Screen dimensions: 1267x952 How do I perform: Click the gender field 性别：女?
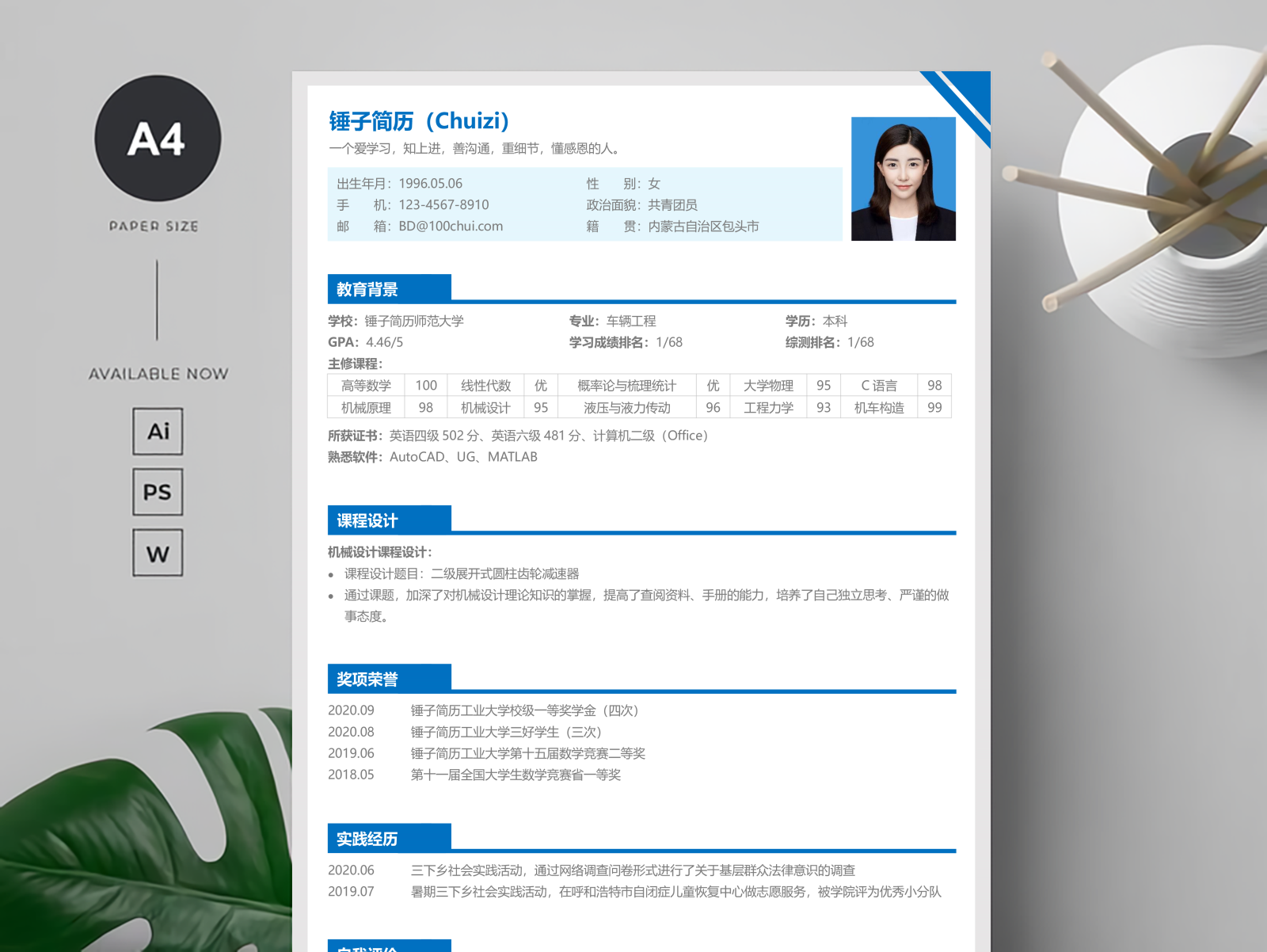click(623, 184)
